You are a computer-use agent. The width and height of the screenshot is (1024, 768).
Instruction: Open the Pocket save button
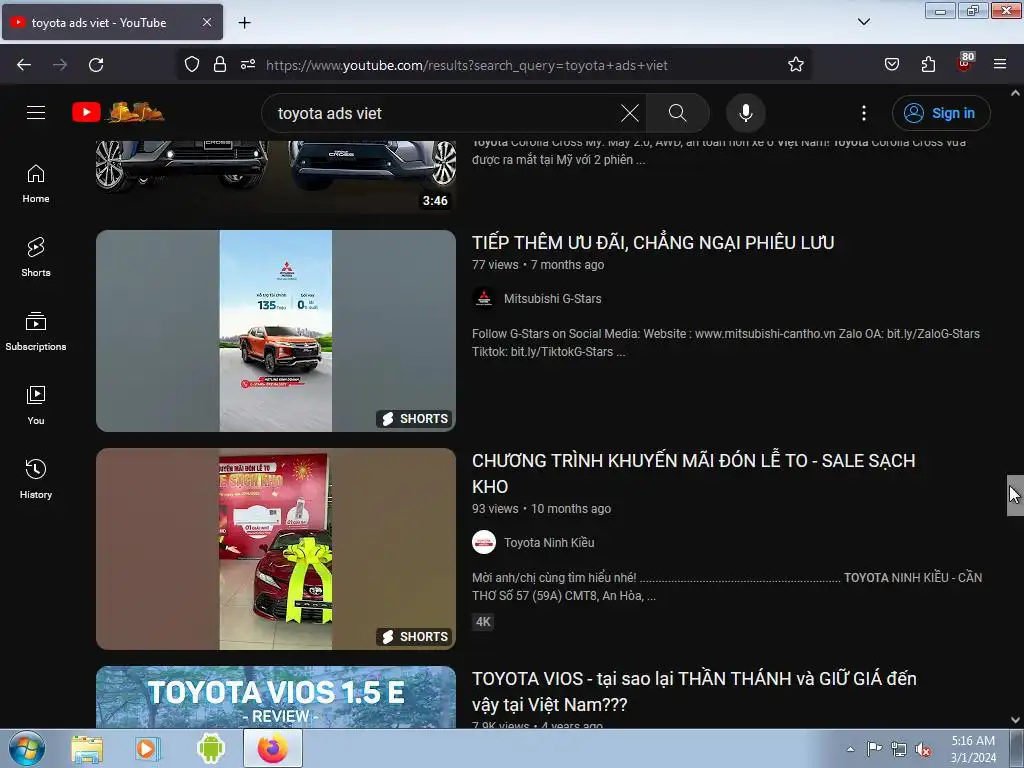click(x=891, y=65)
